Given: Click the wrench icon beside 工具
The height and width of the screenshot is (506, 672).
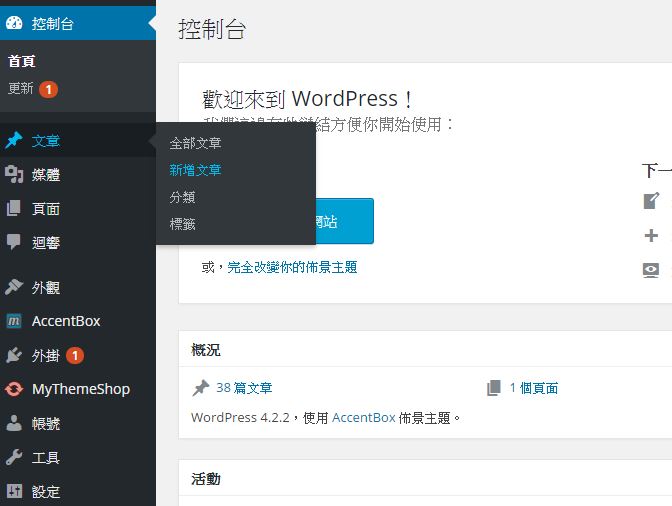Looking at the screenshot, I should tap(14, 457).
